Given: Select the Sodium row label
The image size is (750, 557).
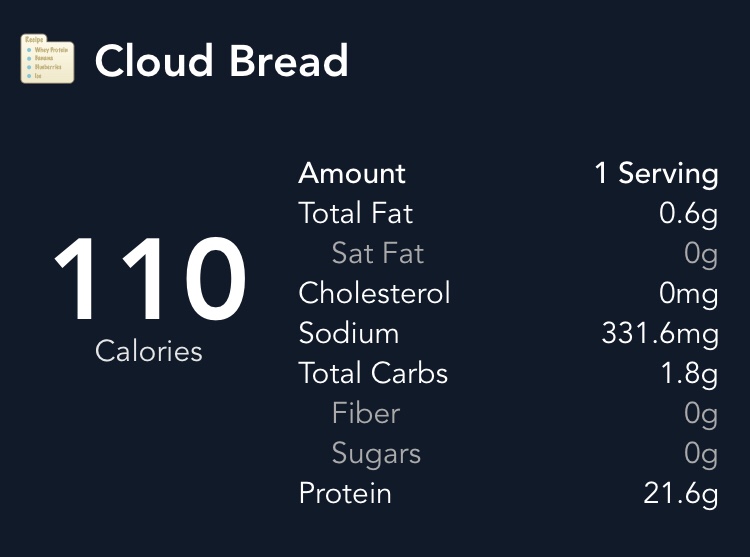Looking at the screenshot, I should point(348,333).
